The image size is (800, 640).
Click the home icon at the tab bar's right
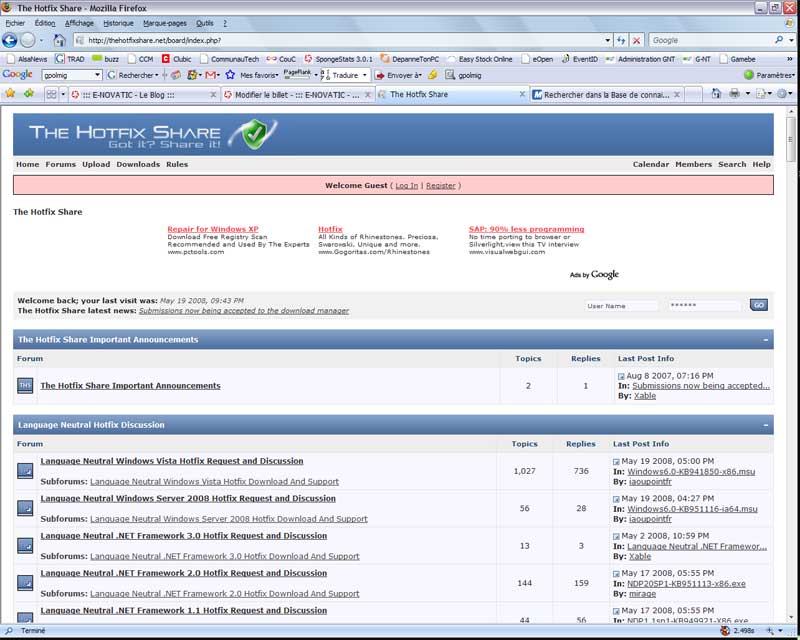click(x=716, y=93)
